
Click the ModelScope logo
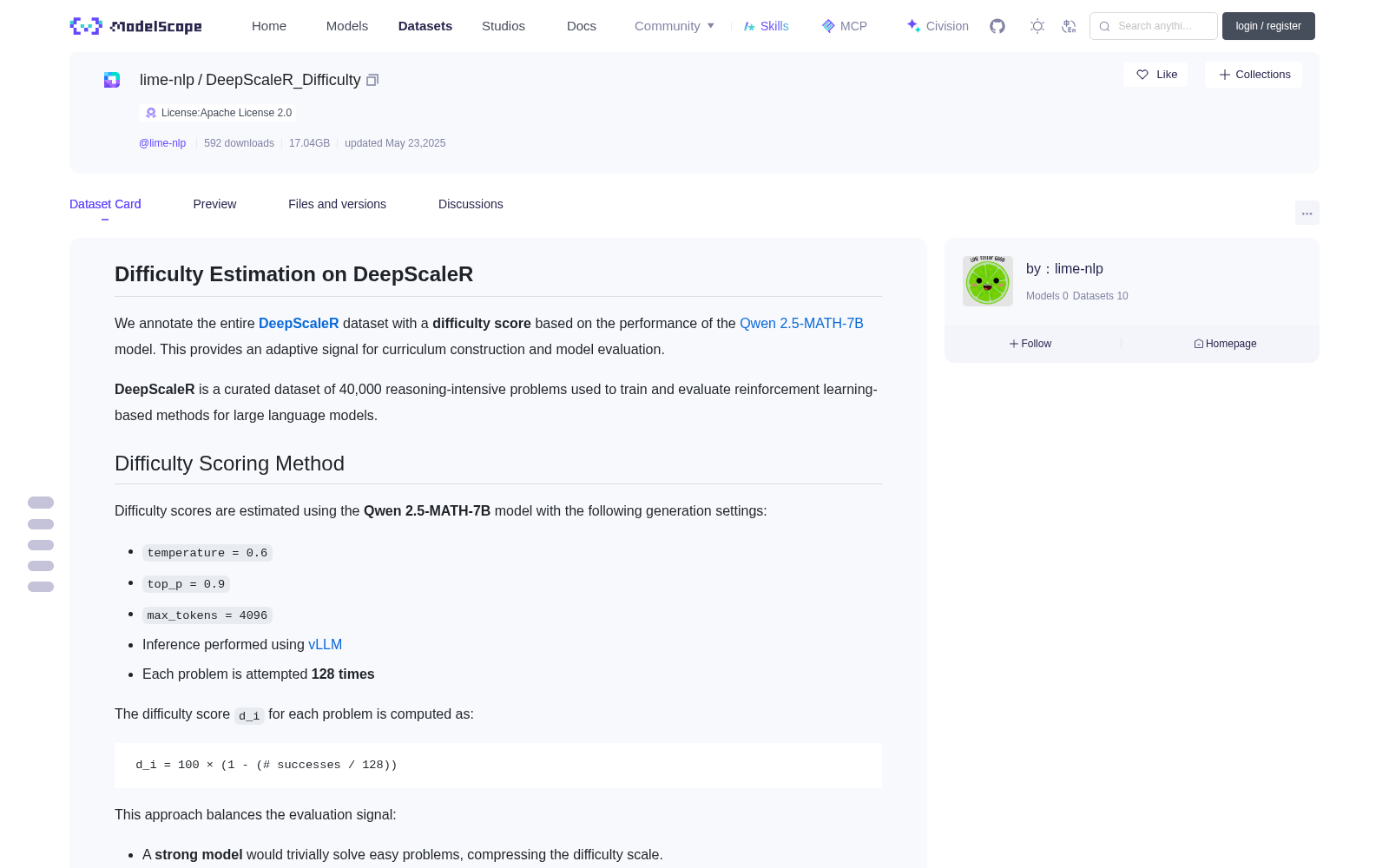click(136, 26)
